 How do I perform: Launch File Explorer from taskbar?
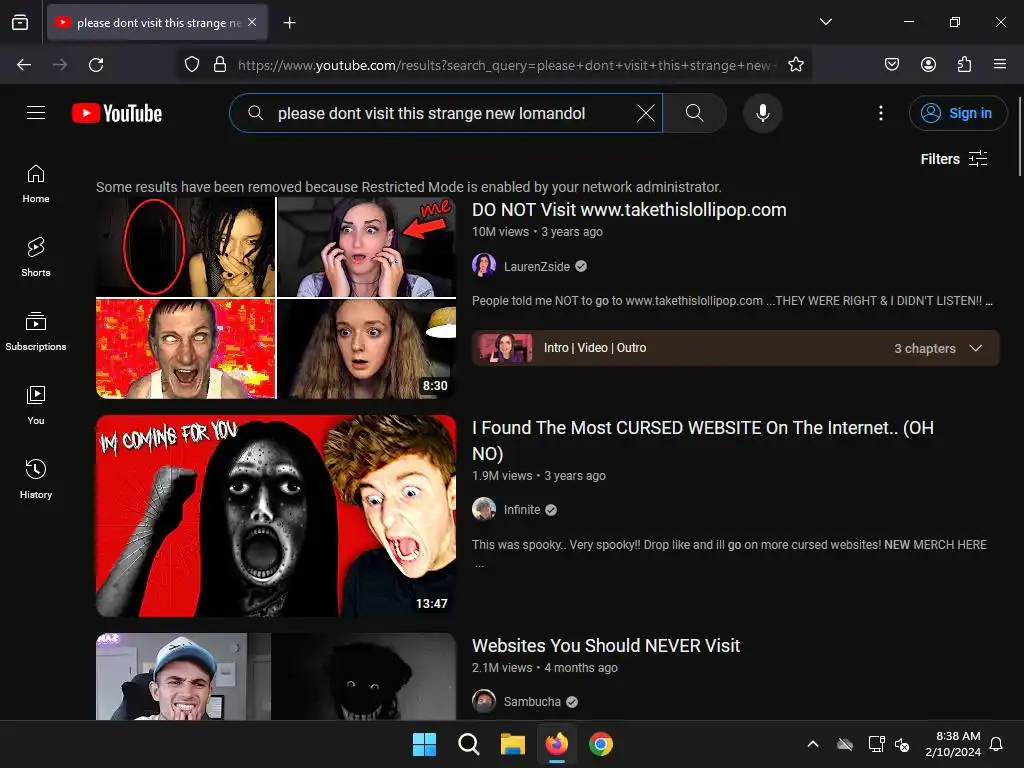pyautogui.click(x=513, y=744)
